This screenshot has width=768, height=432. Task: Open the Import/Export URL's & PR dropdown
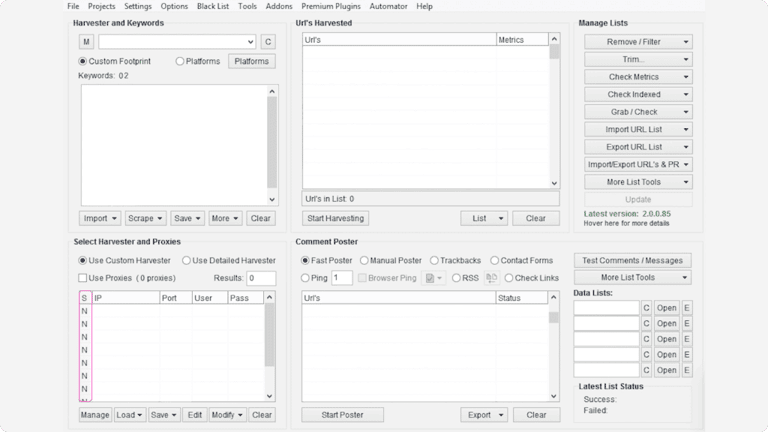(638, 165)
